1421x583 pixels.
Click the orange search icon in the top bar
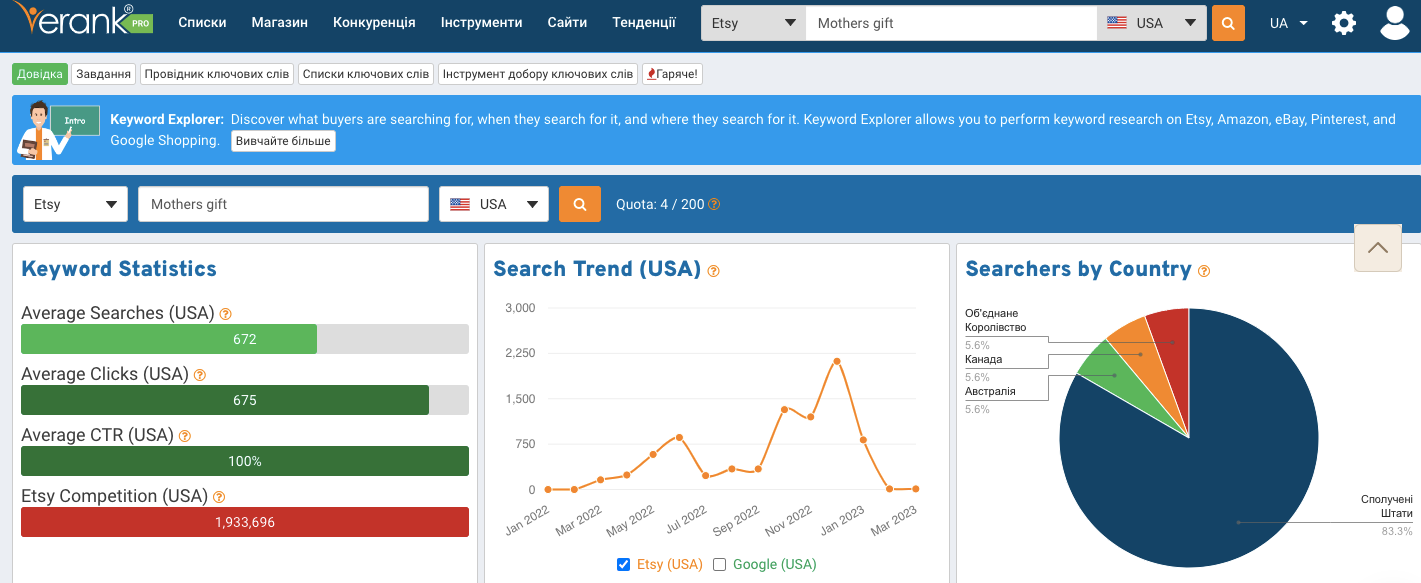click(x=1228, y=23)
